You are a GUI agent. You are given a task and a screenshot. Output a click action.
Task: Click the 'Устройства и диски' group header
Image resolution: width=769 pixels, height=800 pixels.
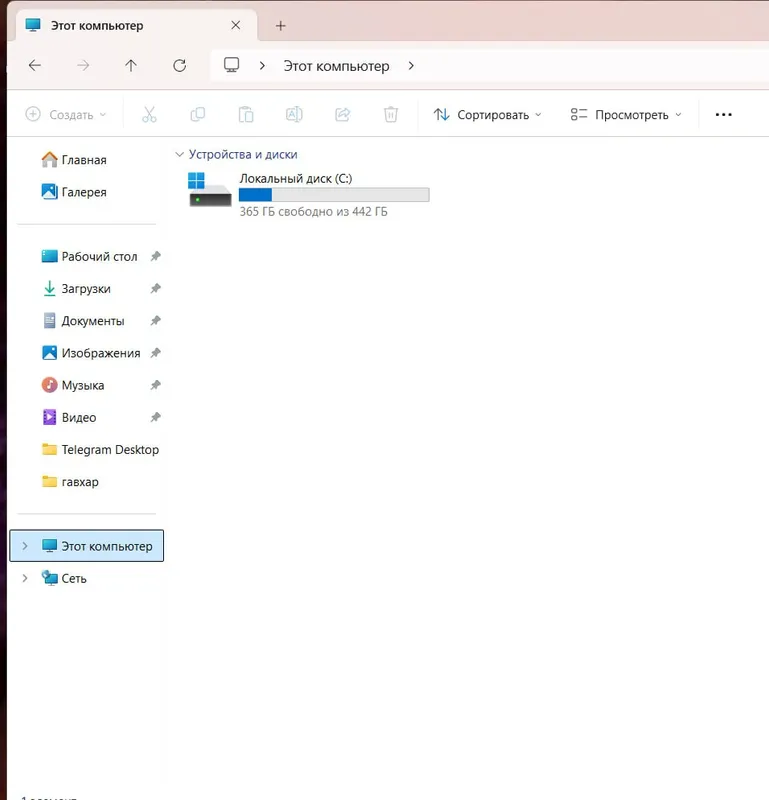click(243, 154)
